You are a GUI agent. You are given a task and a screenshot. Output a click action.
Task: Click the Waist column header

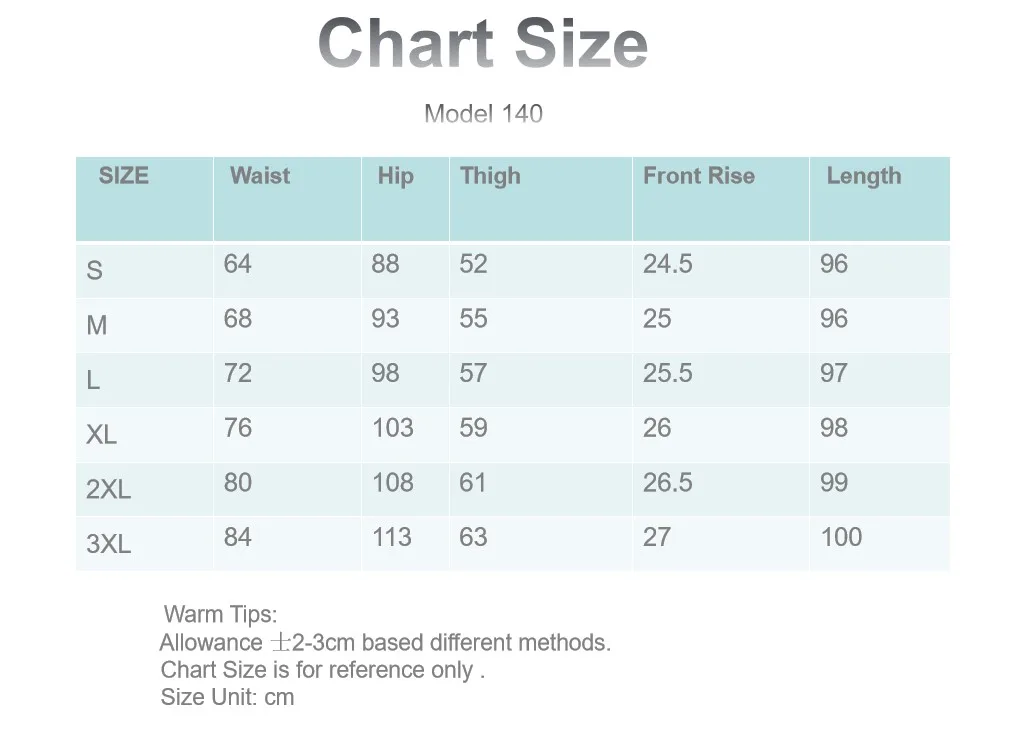(x=260, y=175)
